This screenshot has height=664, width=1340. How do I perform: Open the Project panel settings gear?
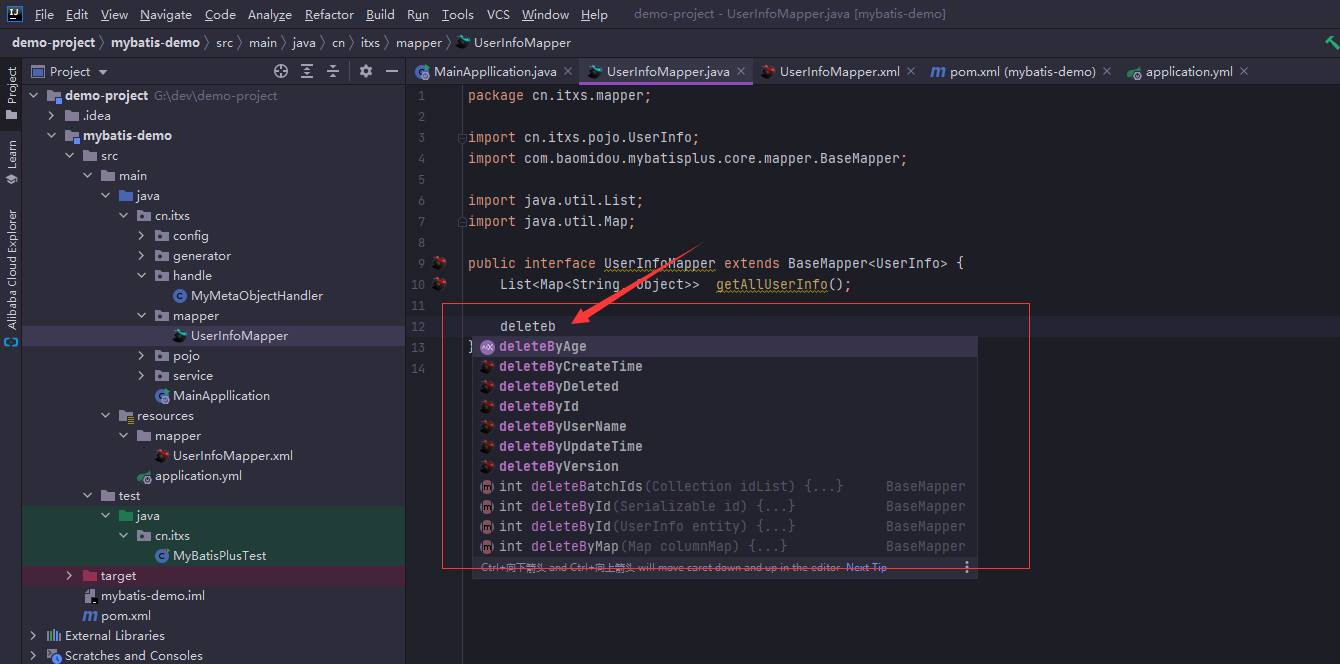tap(366, 71)
